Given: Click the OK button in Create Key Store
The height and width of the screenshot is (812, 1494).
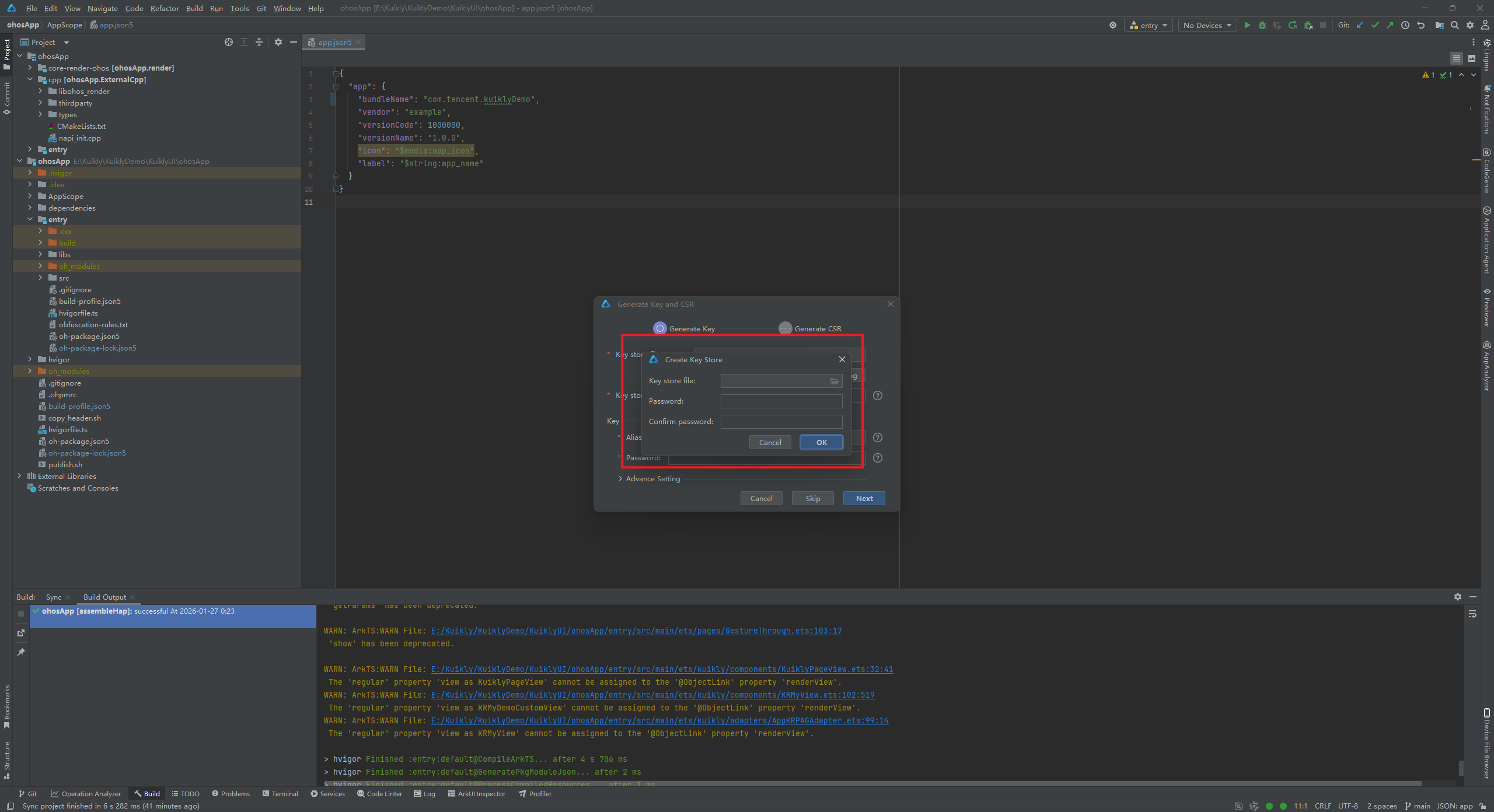Looking at the screenshot, I should tap(821, 442).
